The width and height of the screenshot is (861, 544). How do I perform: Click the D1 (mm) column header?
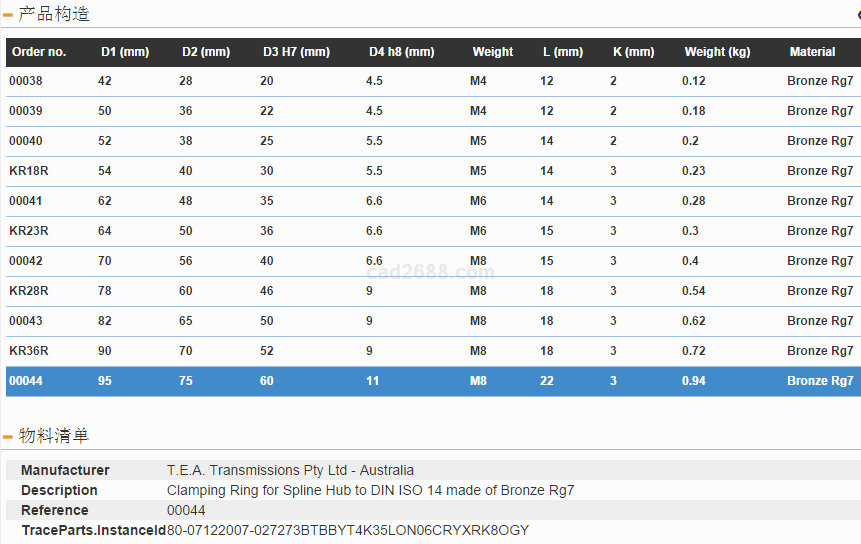coord(125,52)
